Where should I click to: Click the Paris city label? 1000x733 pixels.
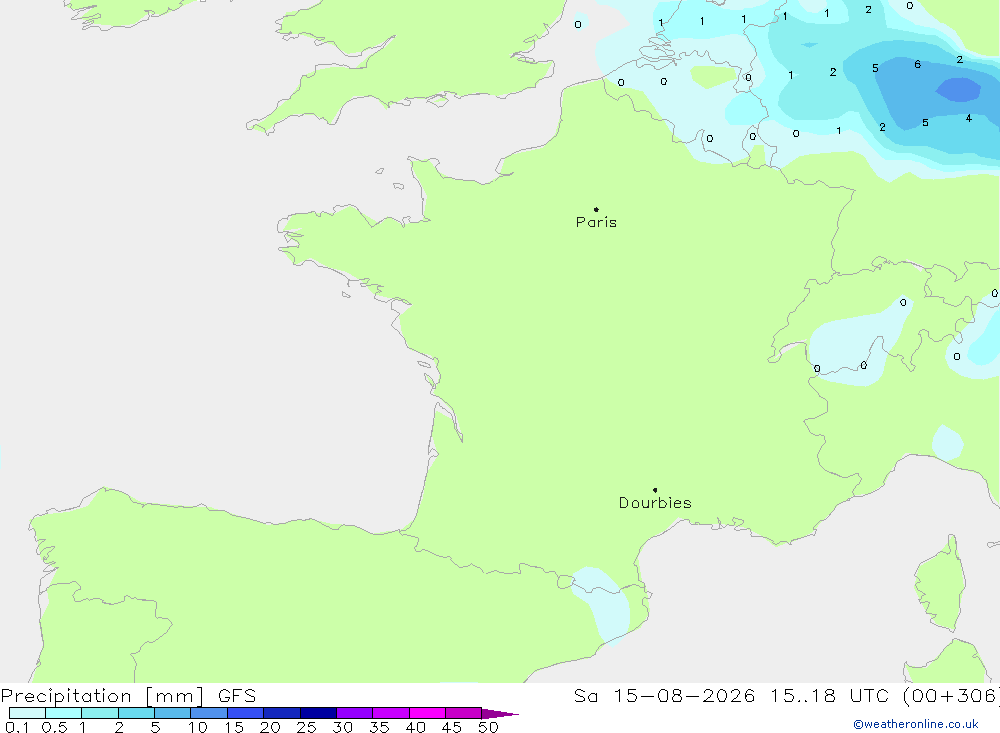596,222
